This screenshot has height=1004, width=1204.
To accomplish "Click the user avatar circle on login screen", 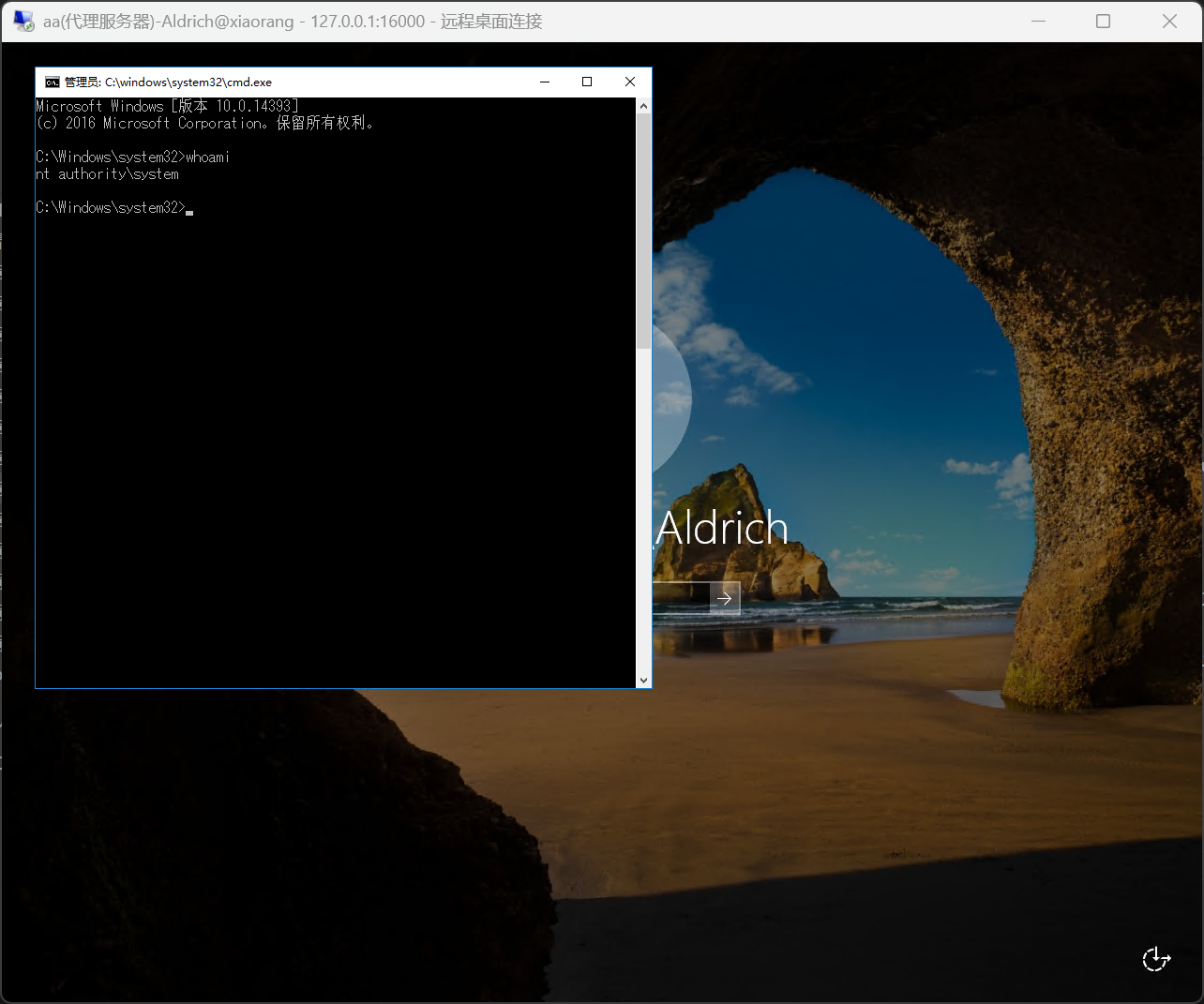I will [x=672, y=398].
